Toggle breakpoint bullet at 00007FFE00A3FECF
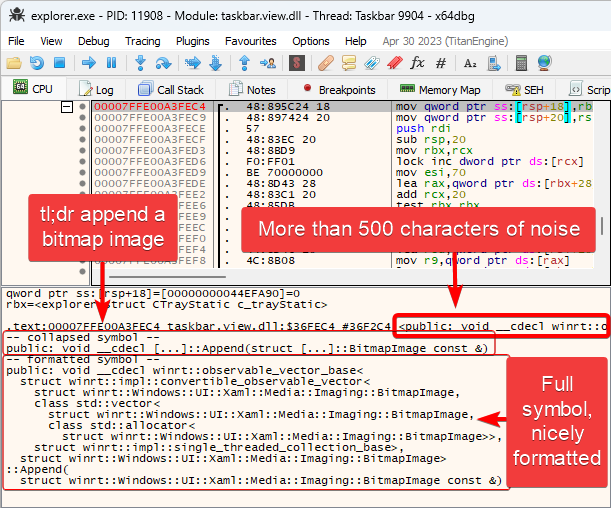Image resolution: width=611 pixels, height=508 pixels. [x=82, y=139]
